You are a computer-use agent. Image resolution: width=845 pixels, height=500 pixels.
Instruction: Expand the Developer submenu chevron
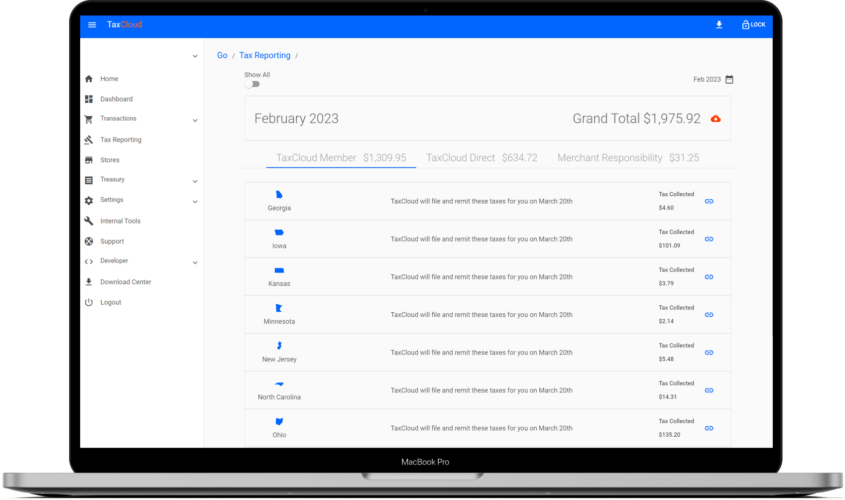click(195, 262)
